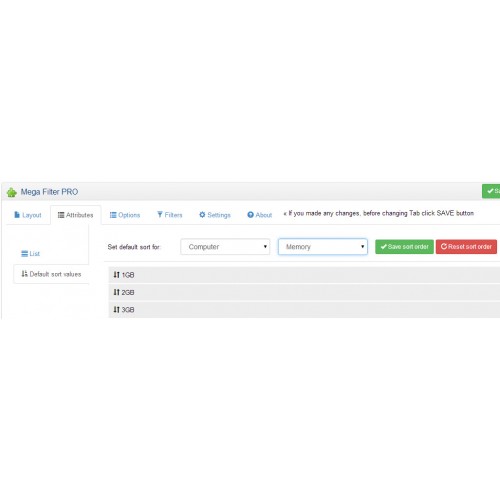Image resolution: width=500 pixels, height=500 pixels.
Task: Click the green Mega Filter PRO logo icon
Action: point(12,192)
